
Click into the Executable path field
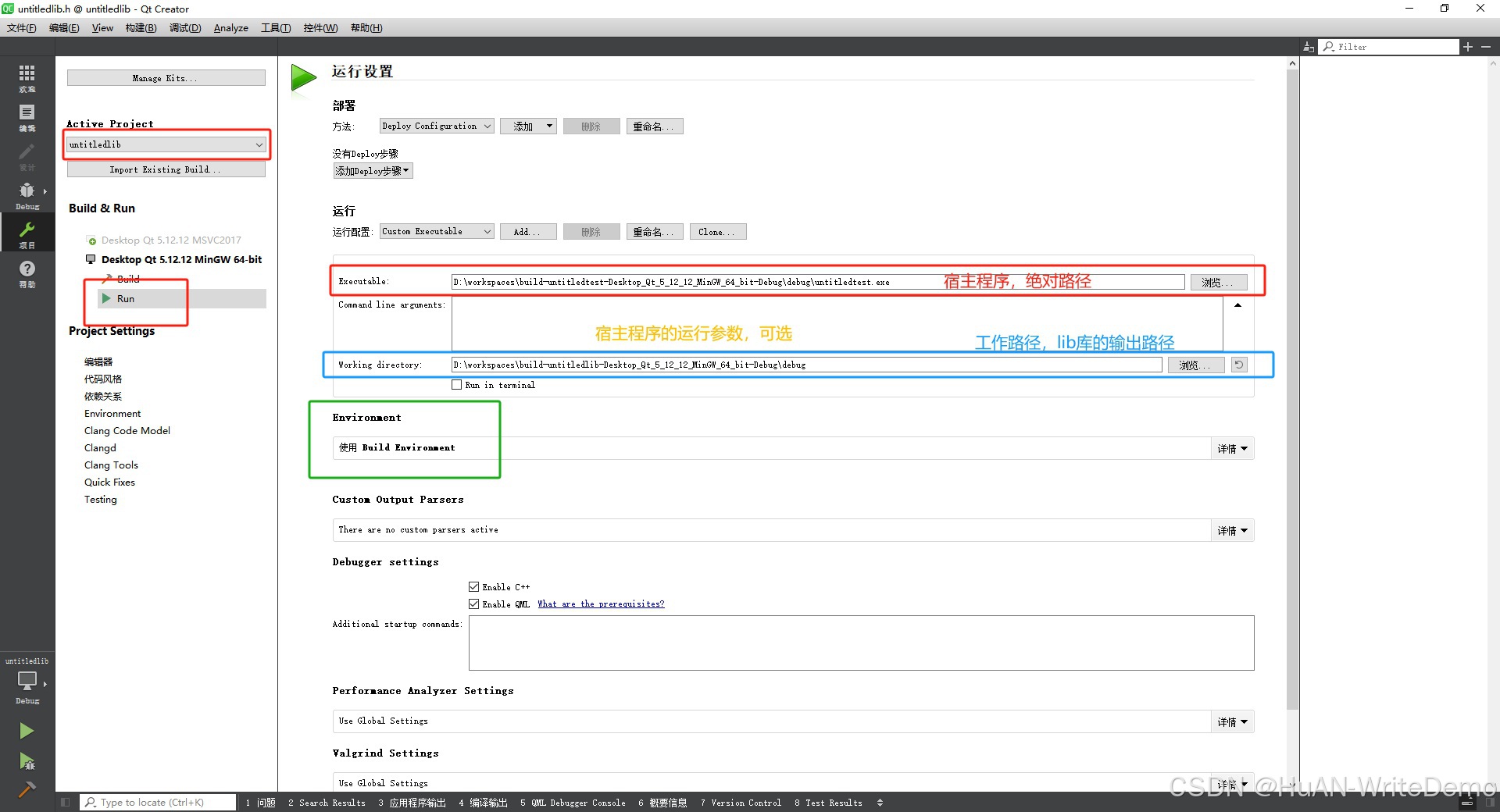click(x=818, y=282)
